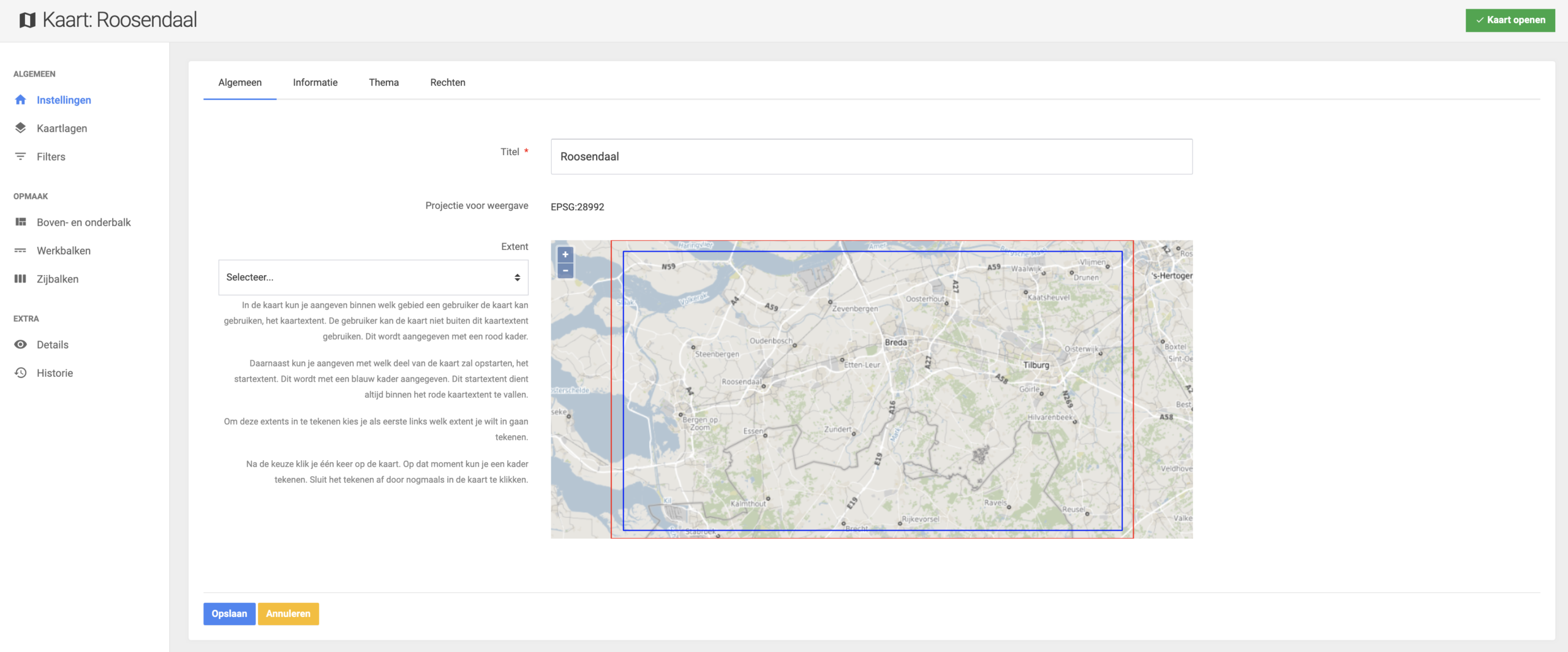Screen dimensions: 1568x652
Task: Click the green Kaart openen button
Action: [x=1510, y=20]
